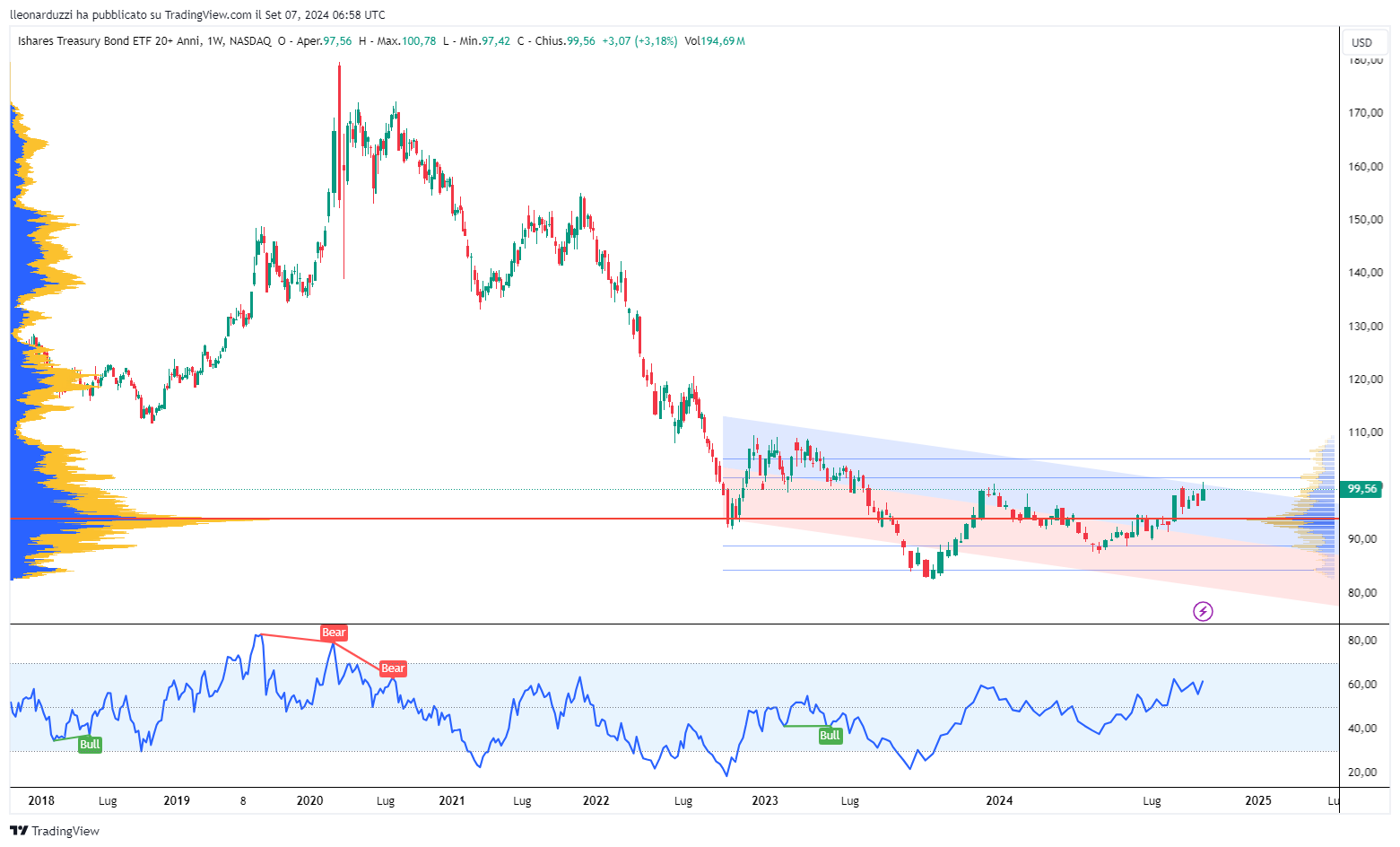Click the 160,00 price axis label

1366,167
